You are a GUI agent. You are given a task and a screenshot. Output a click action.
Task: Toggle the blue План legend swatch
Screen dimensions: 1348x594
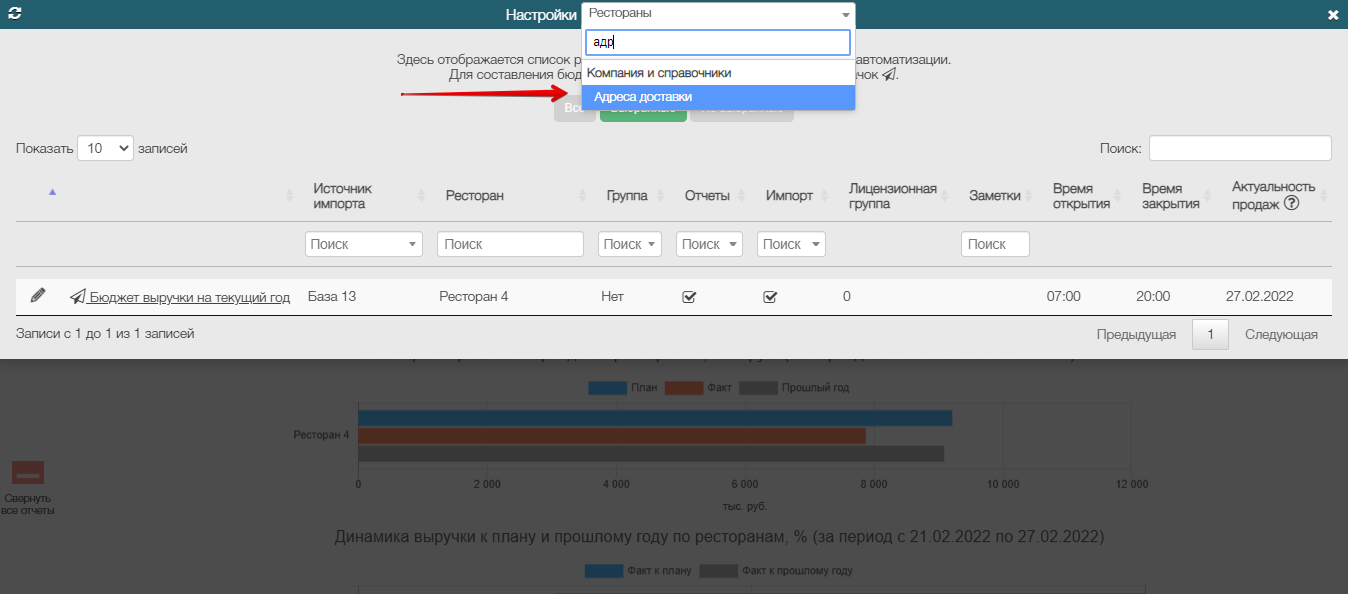(607, 387)
